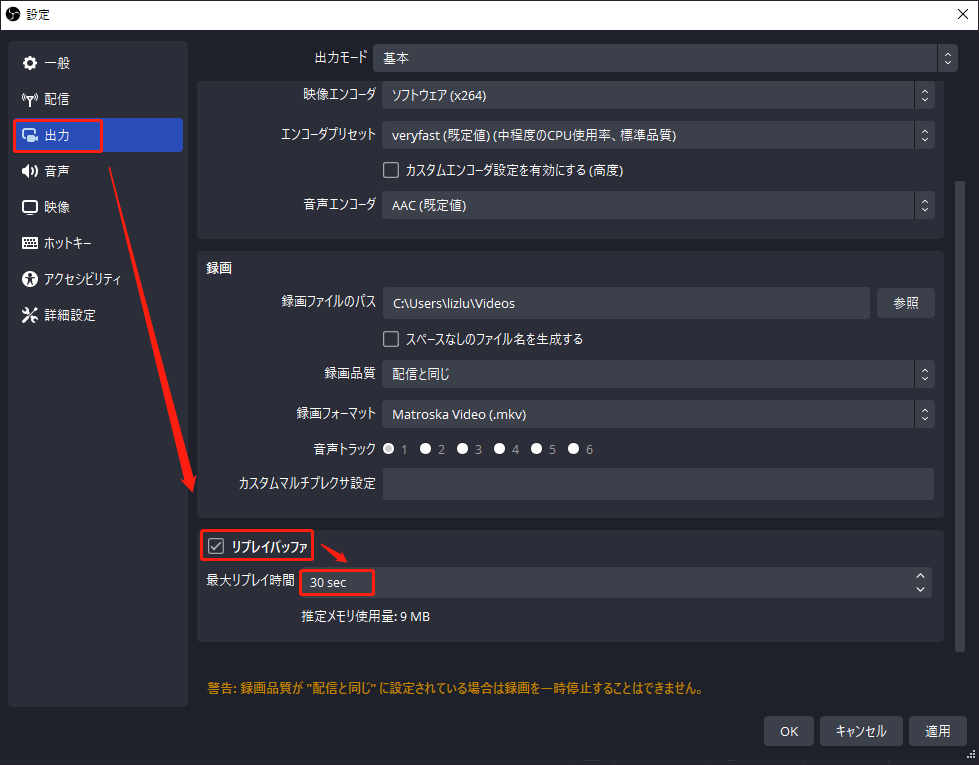This screenshot has height=765, width=979.
Task: Select the 出力 settings page
Action: pos(98,135)
